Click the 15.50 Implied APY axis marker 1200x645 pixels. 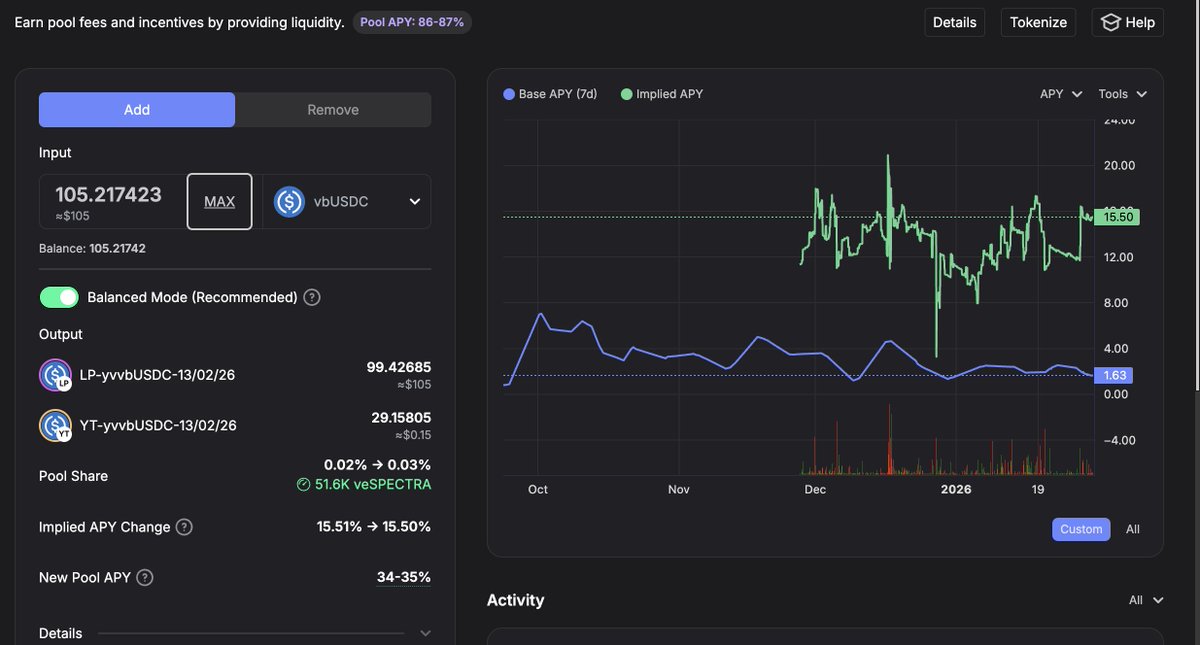coord(1118,217)
